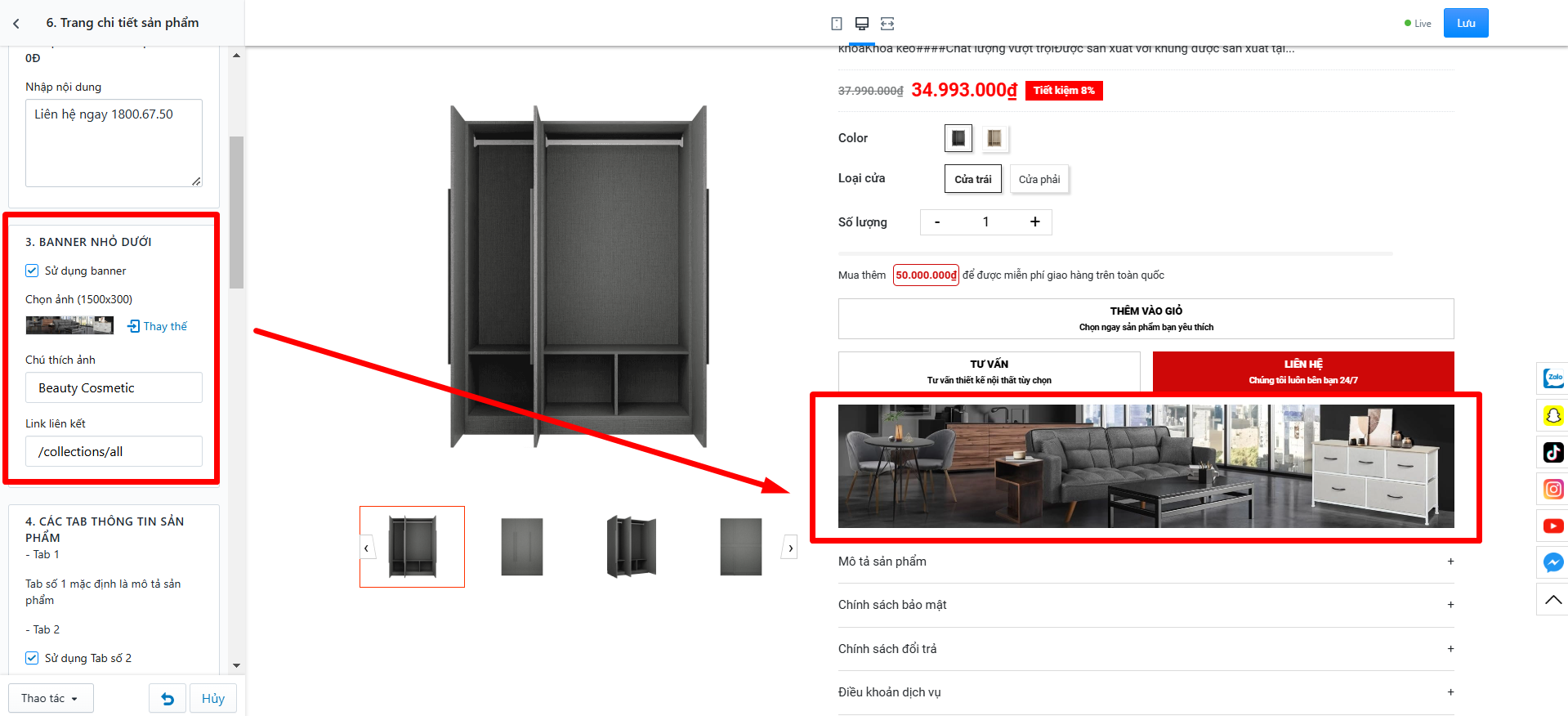Click the Live status indicator

pyautogui.click(x=1418, y=24)
